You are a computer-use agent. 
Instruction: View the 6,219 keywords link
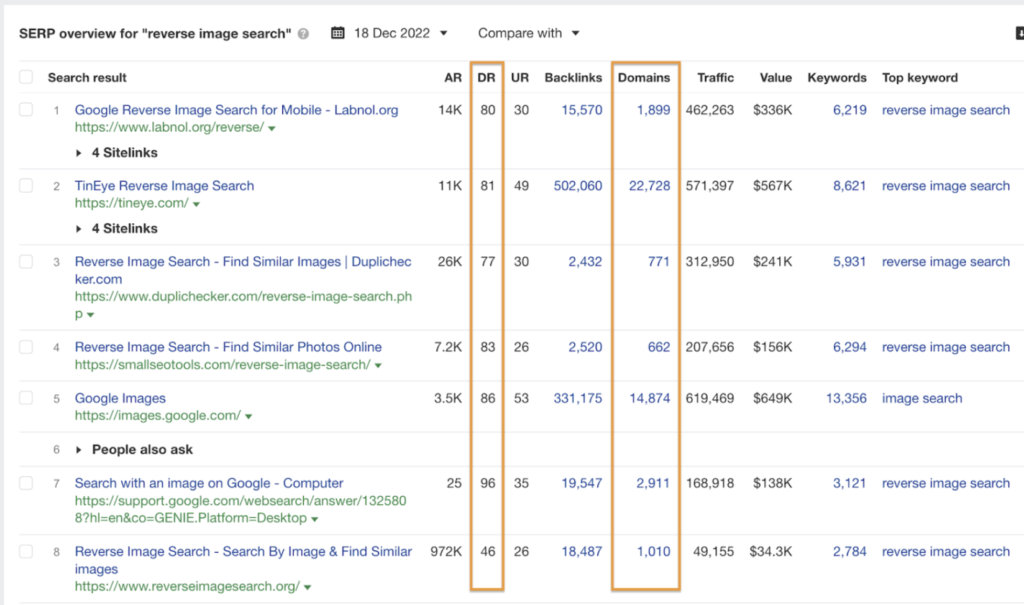tap(850, 110)
